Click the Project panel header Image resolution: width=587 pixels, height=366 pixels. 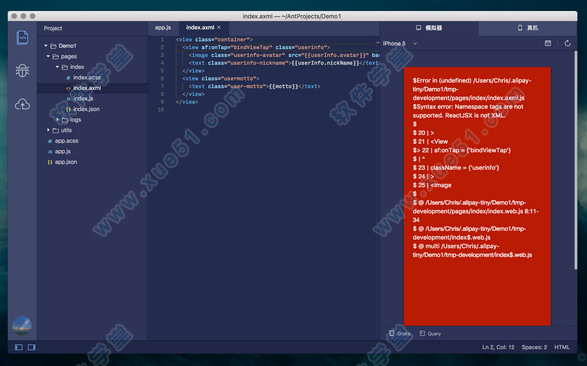(53, 28)
